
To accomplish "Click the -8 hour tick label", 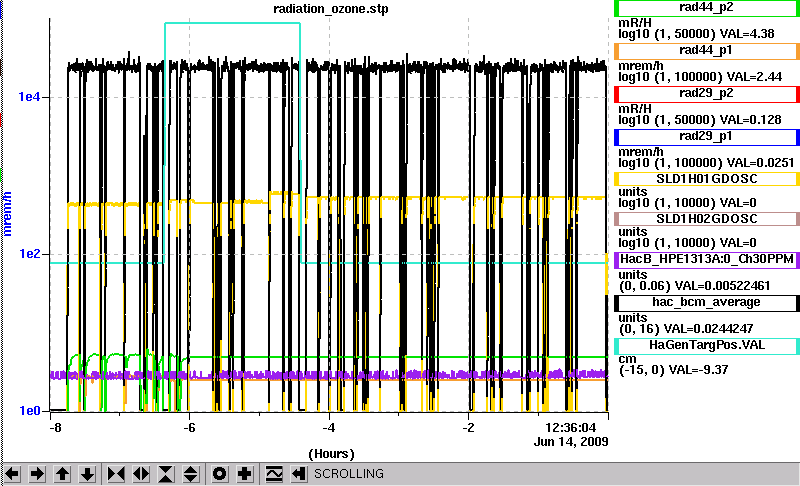I will click(55, 427).
